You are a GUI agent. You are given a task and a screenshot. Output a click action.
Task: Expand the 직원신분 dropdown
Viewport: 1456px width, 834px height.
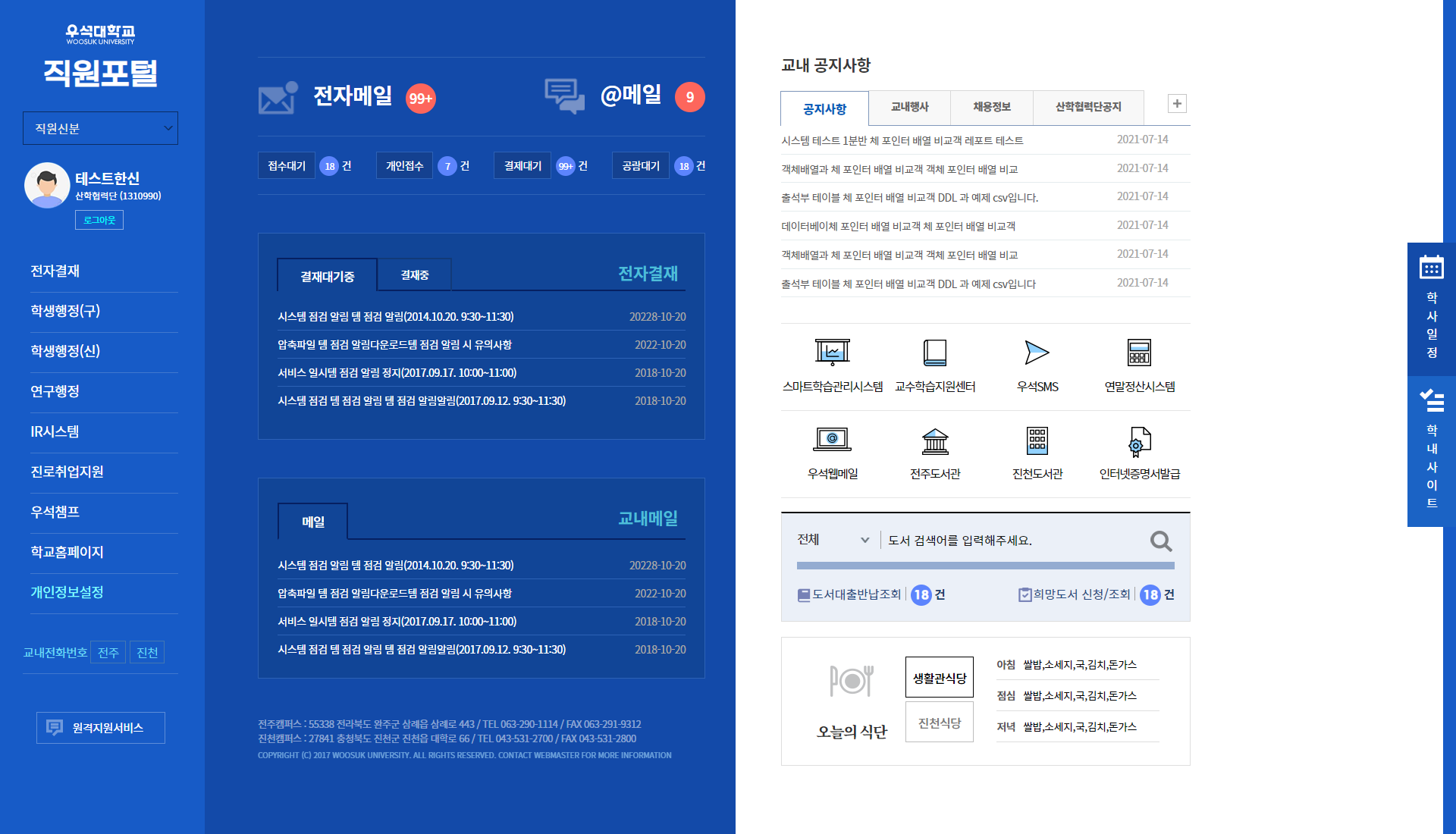click(100, 129)
